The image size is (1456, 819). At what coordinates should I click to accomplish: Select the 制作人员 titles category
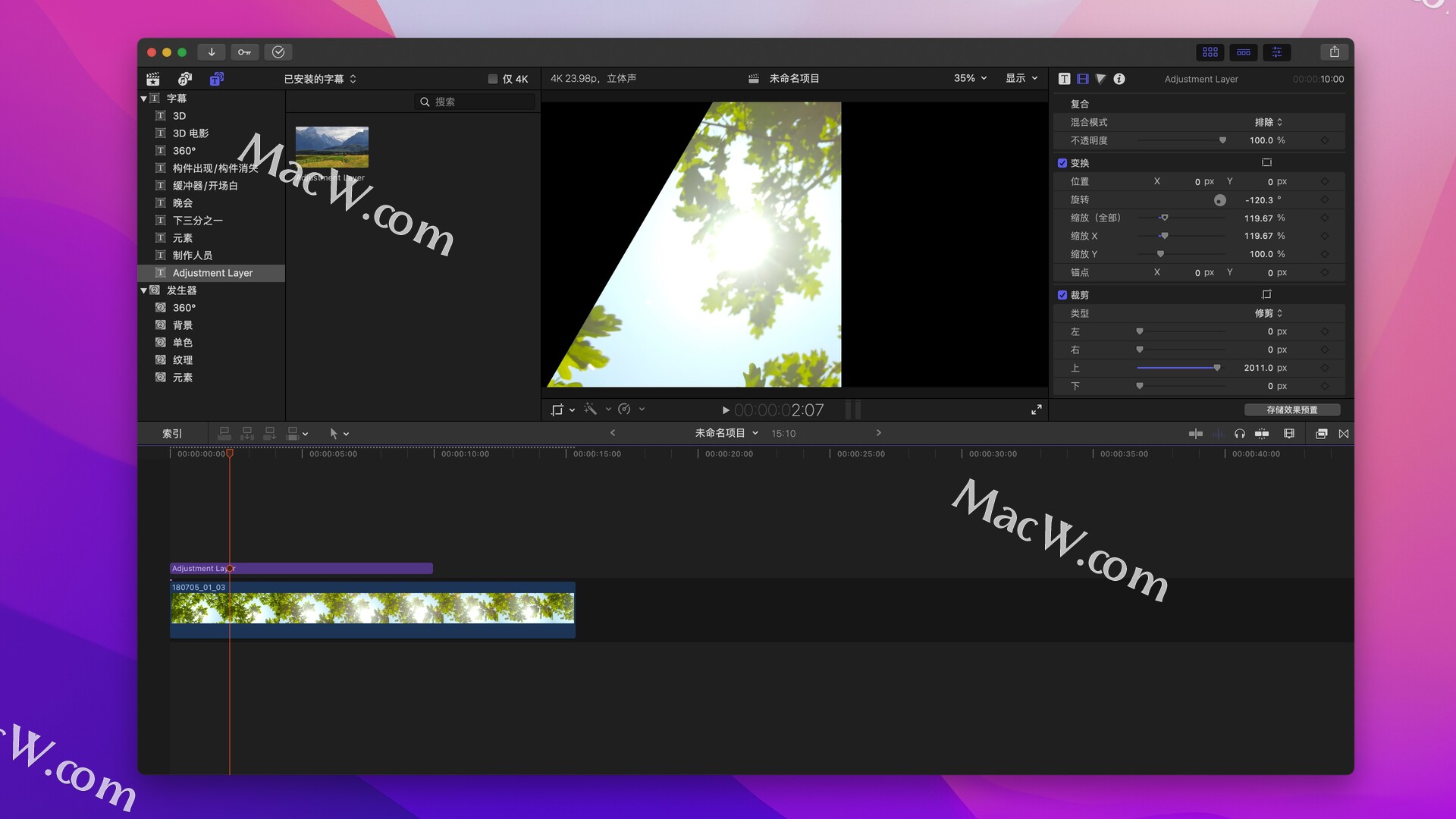193,256
